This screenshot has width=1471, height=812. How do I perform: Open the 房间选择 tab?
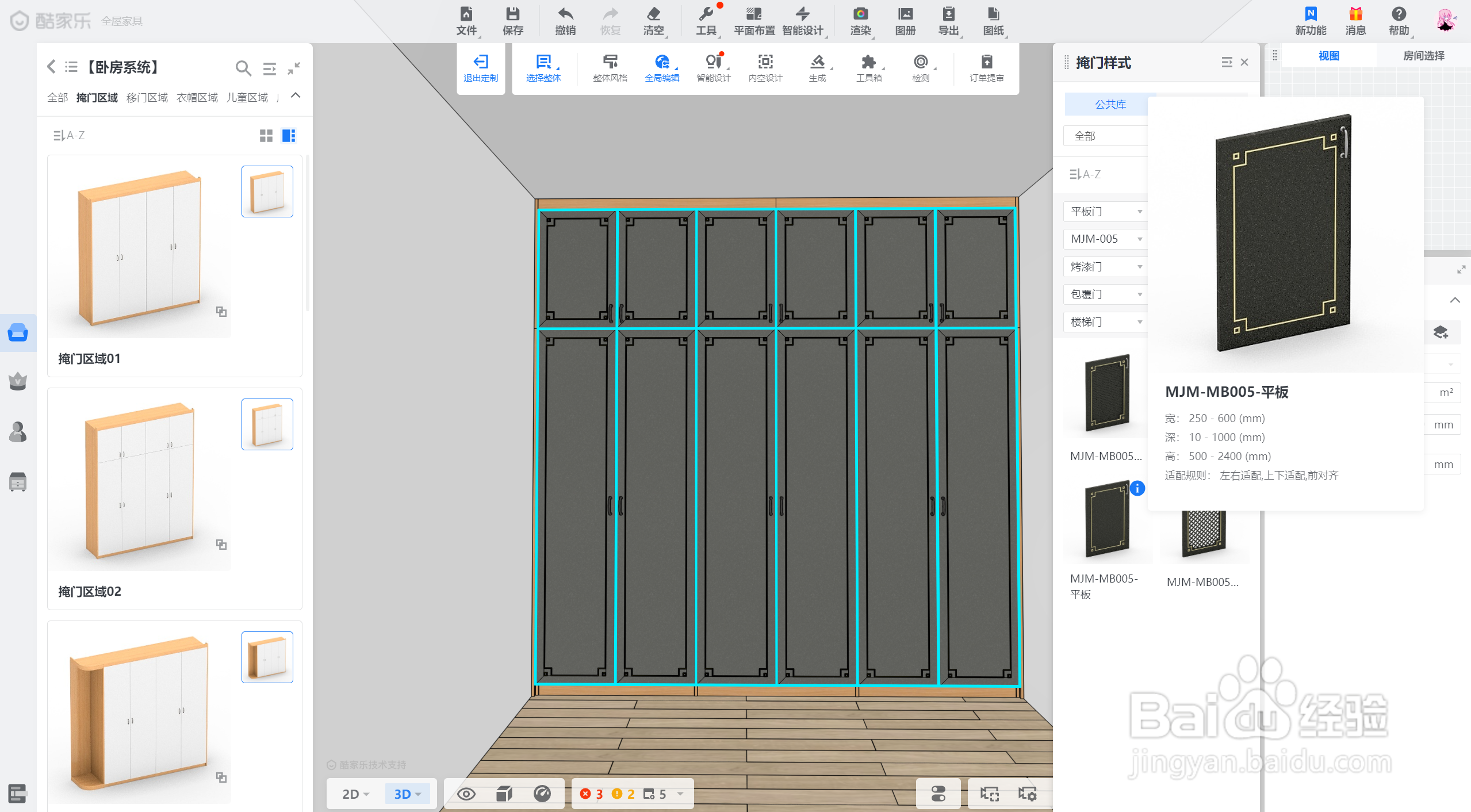point(1423,56)
